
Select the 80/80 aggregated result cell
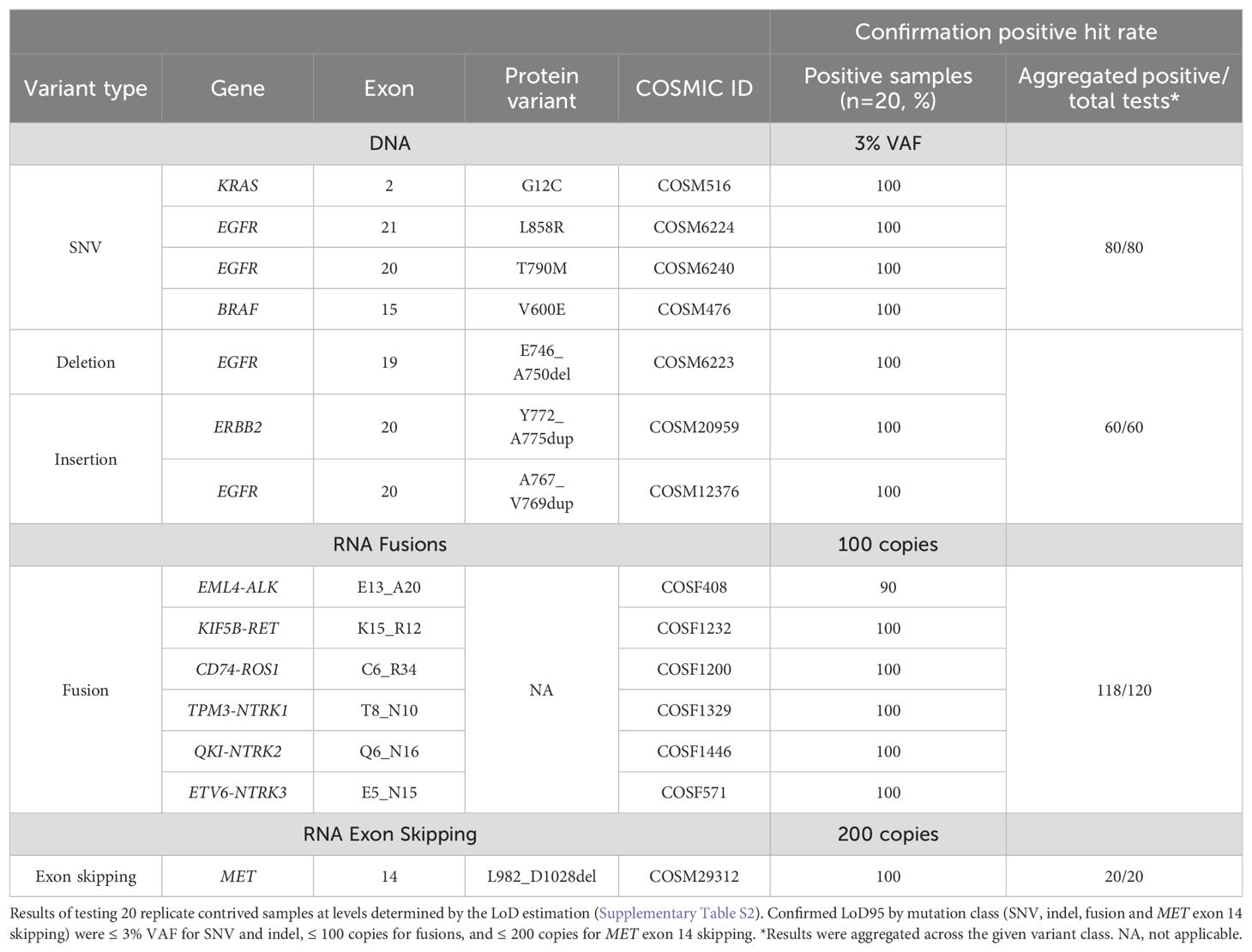pyautogui.click(x=1123, y=248)
